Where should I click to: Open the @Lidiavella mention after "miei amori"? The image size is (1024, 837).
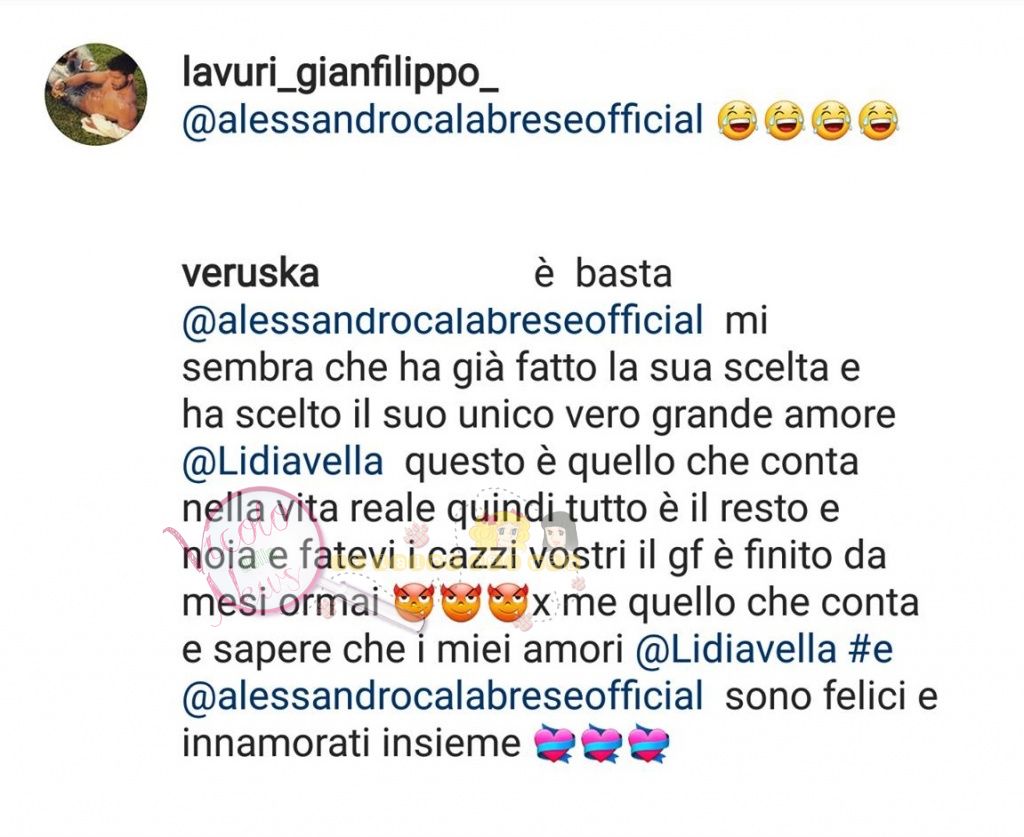coord(735,650)
